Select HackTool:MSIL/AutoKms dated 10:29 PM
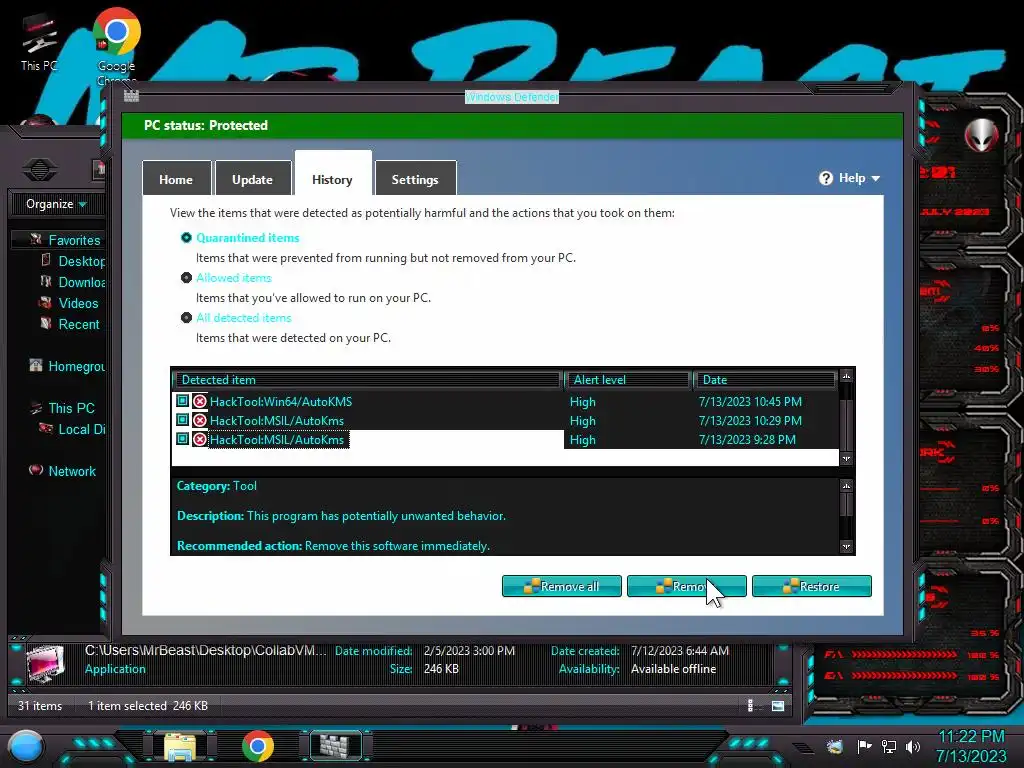Screen dimensions: 1024x768 click(505, 421)
